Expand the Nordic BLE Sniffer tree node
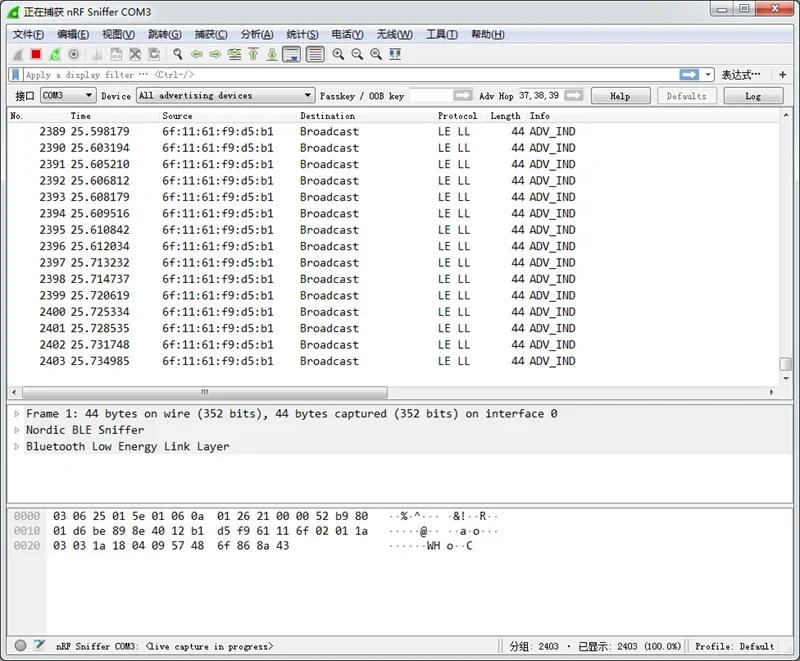The height and width of the screenshot is (661, 800). (16, 430)
